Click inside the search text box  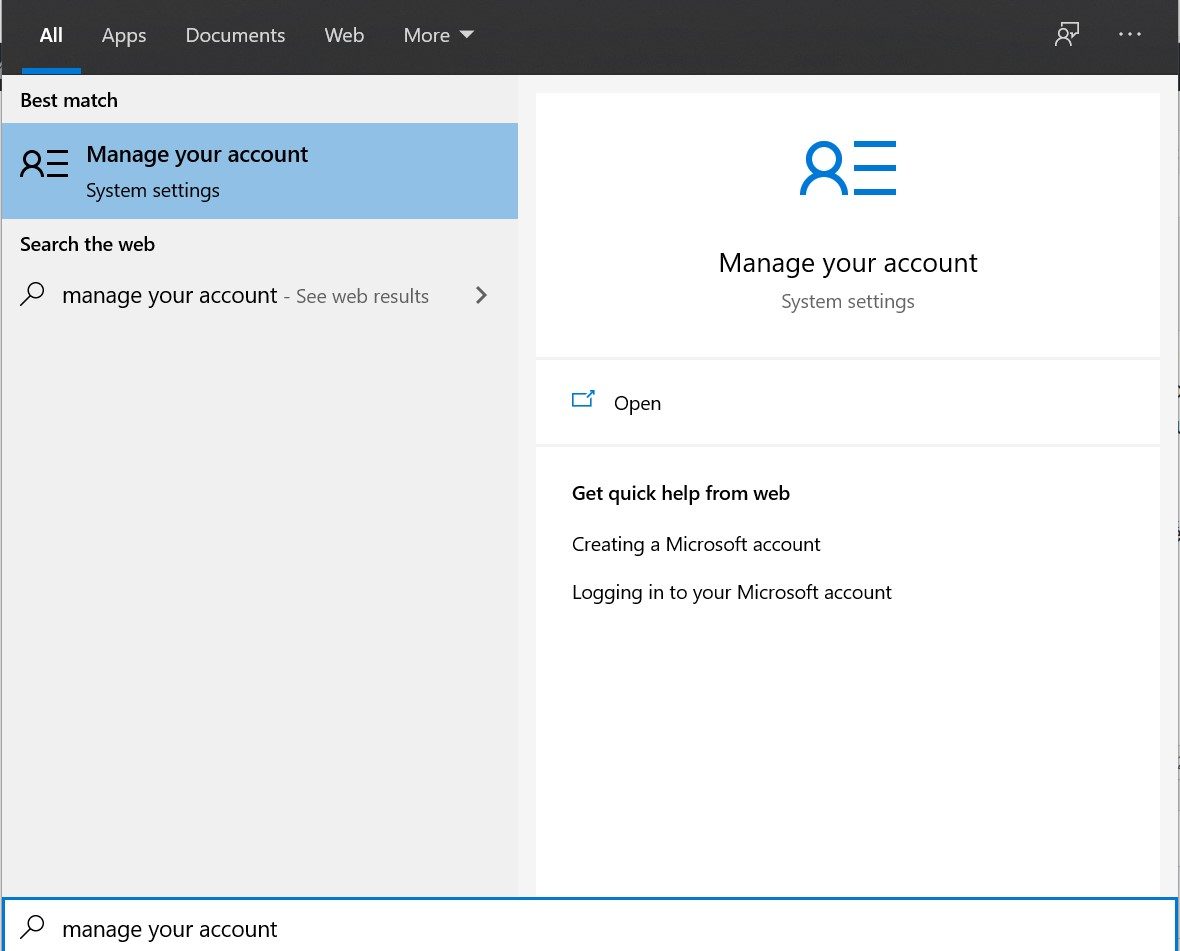600,929
